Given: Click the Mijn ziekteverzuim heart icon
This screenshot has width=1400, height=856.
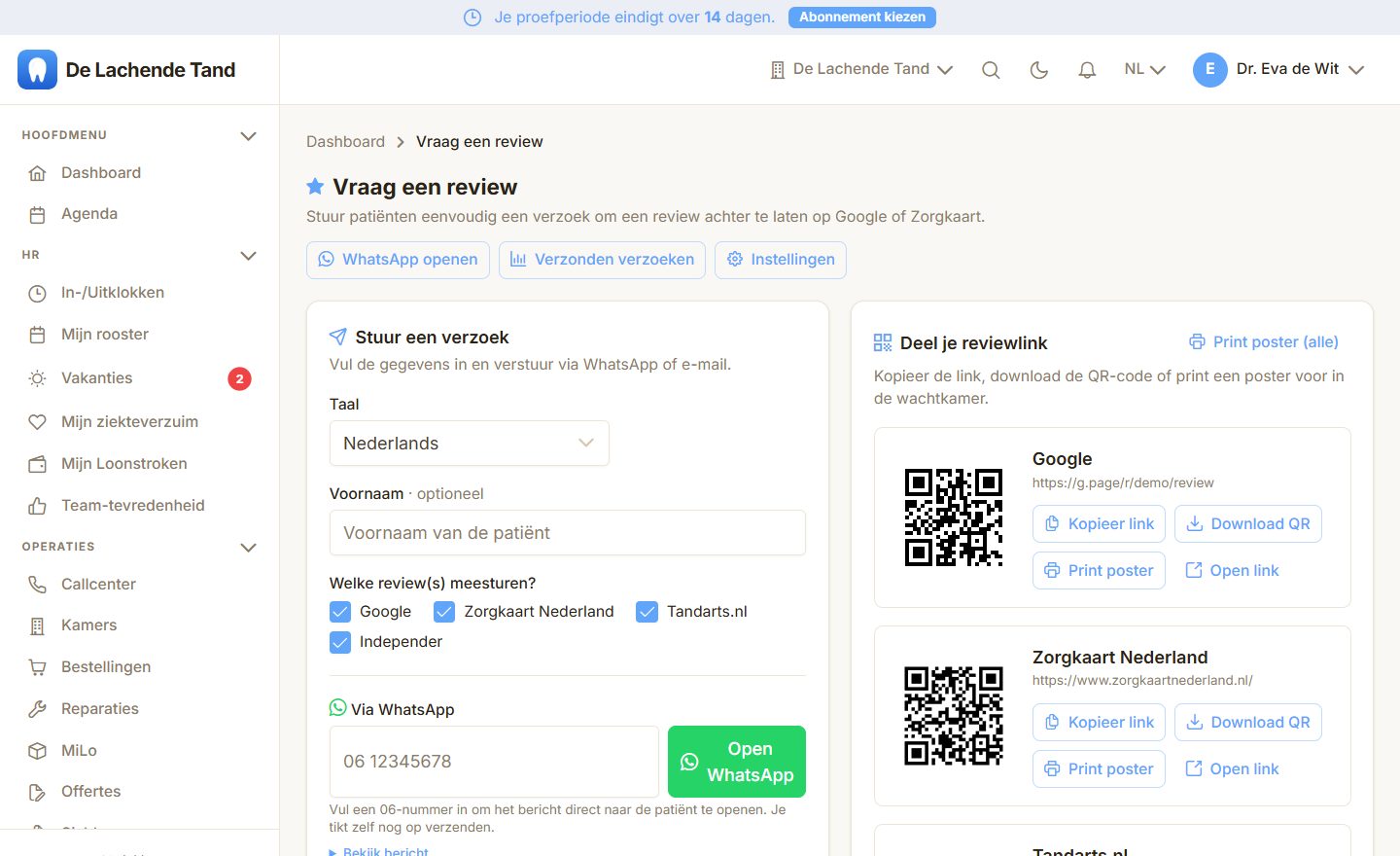Looking at the screenshot, I should tap(37, 422).
